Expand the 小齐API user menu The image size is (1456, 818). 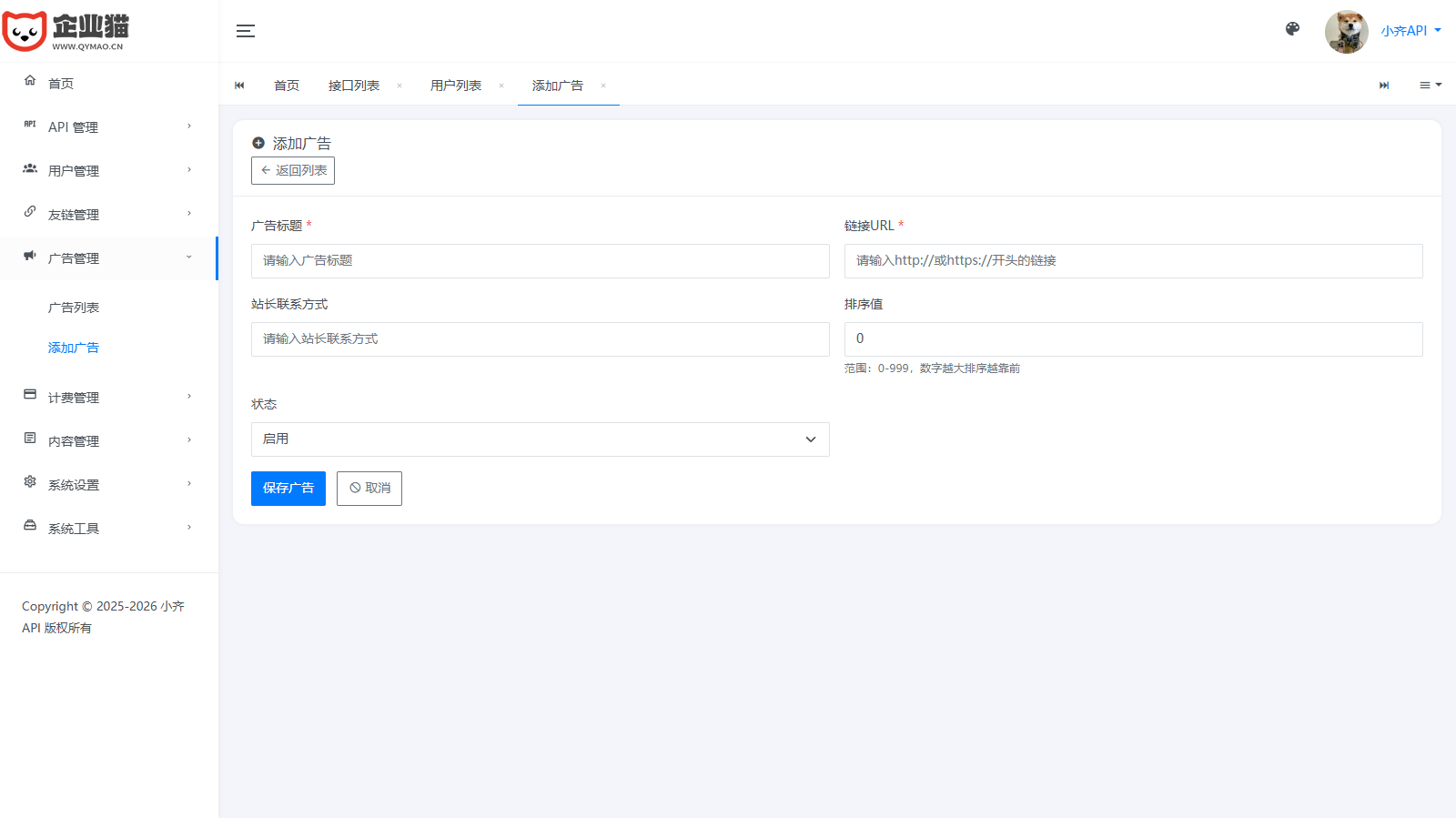click(x=1410, y=31)
